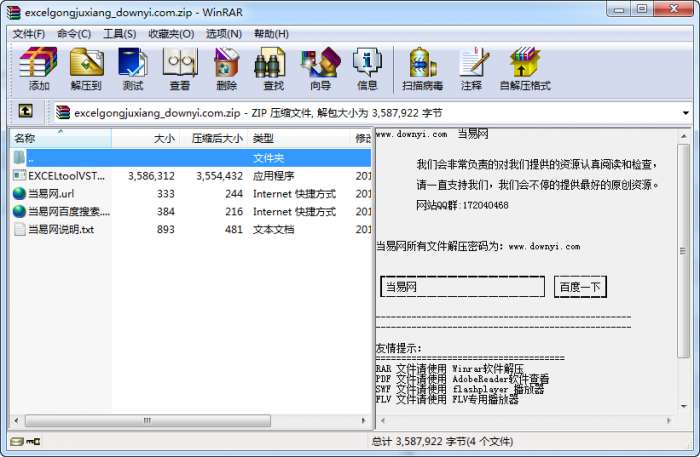700x457 pixels.
Task: Open the Options (选项) menu
Action: coord(224,34)
